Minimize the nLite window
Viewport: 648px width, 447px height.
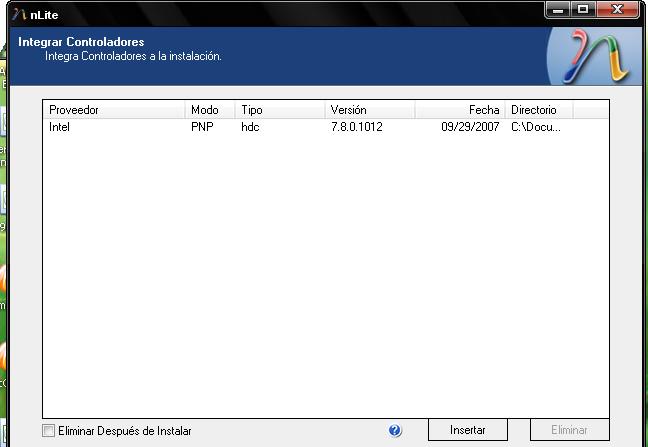[558, 10]
